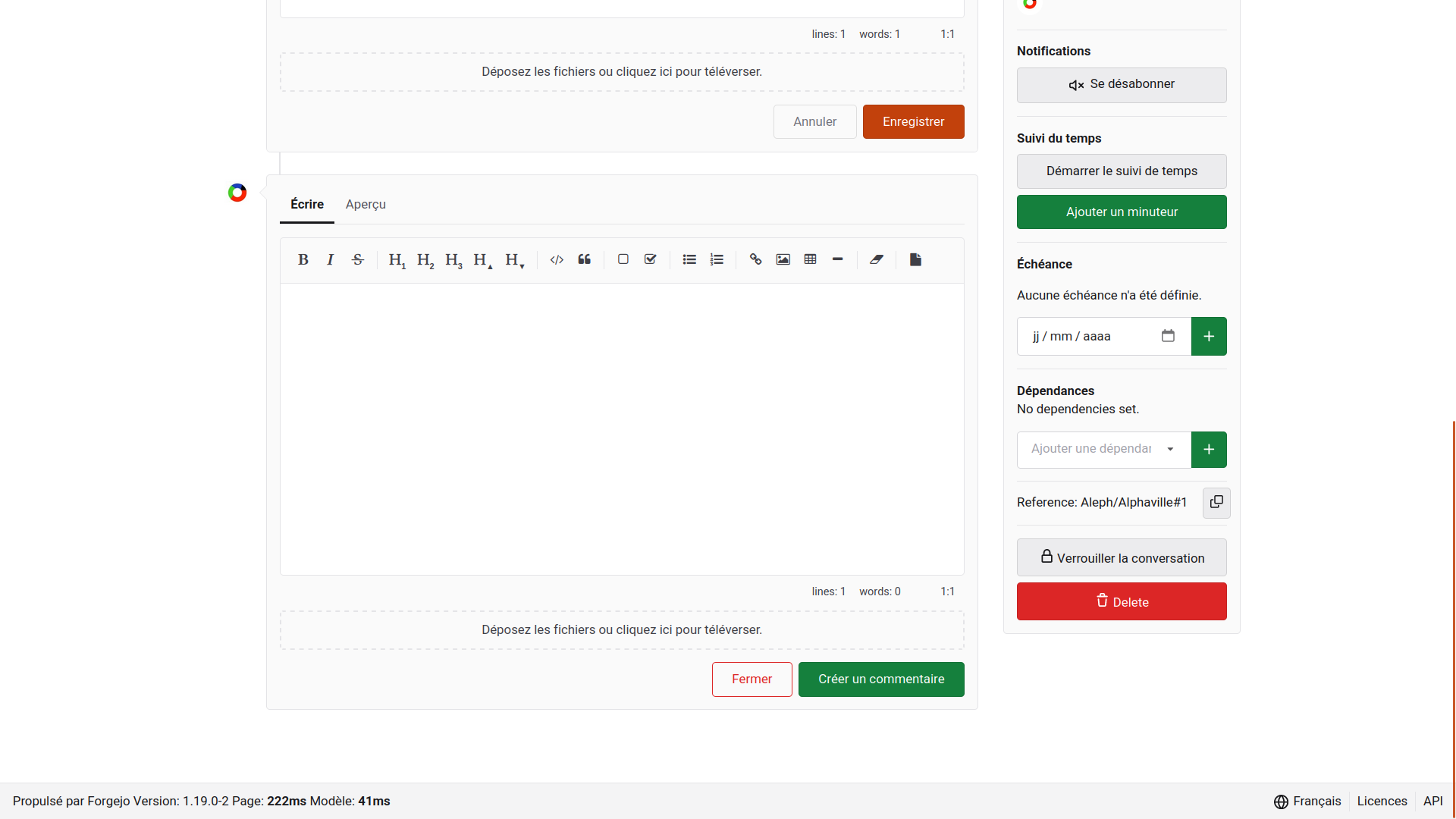Open calendar picker for Échéance date
The width and height of the screenshot is (1456, 819).
1168,336
